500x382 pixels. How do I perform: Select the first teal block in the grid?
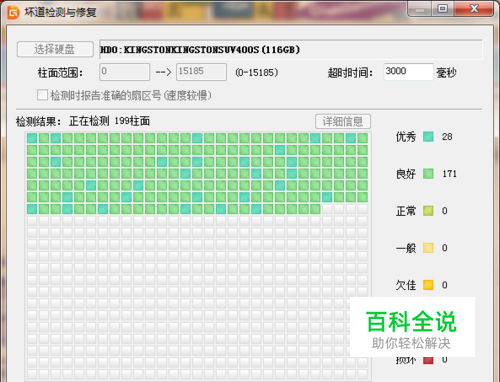pyautogui.click(x=32, y=138)
